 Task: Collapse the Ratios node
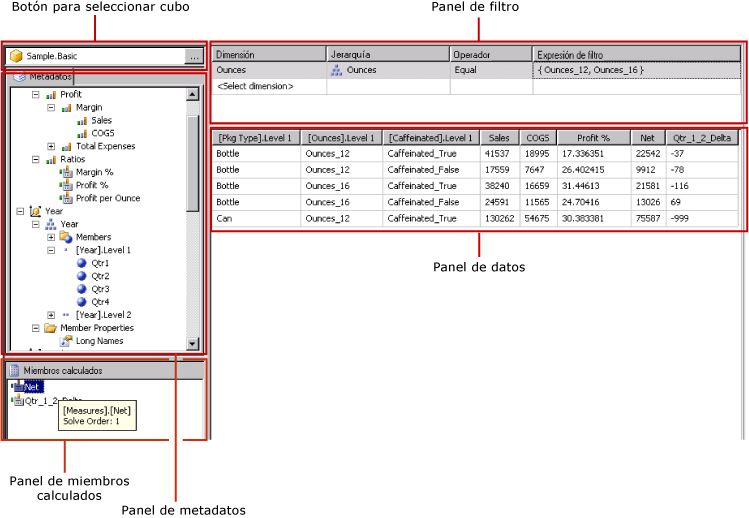[x=36, y=159]
